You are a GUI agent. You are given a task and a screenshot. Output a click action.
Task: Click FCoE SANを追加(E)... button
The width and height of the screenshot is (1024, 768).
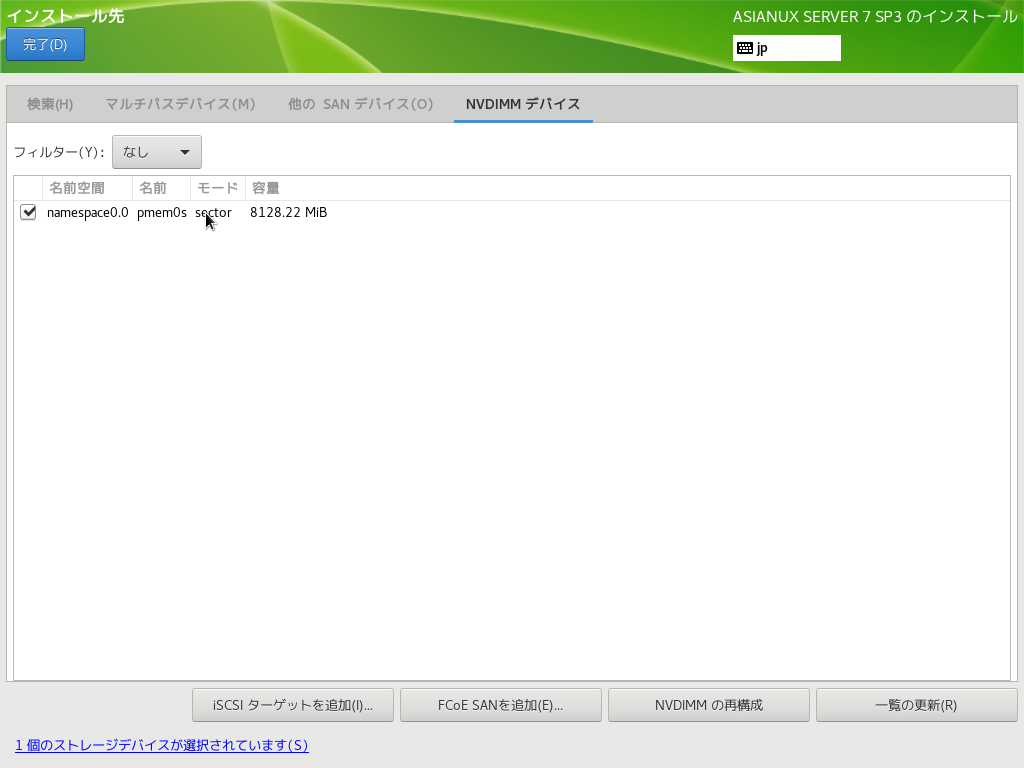(500, 705)
